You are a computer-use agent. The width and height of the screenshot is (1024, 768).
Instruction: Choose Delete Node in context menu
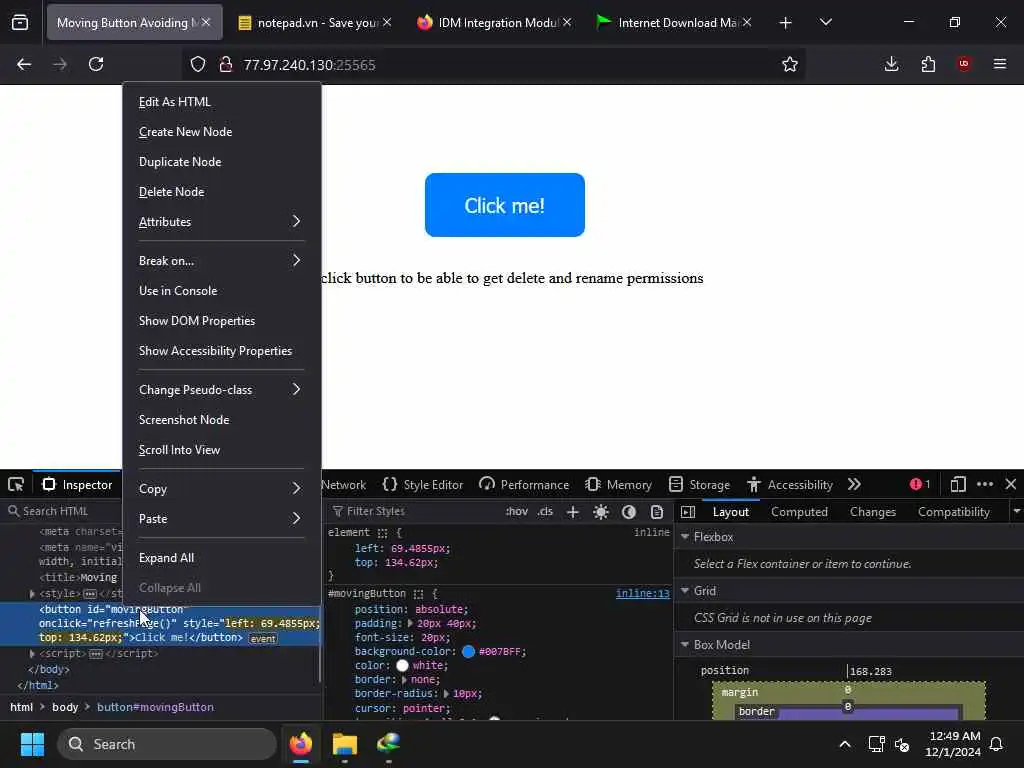pyautogui.click(x=221, y=192)
